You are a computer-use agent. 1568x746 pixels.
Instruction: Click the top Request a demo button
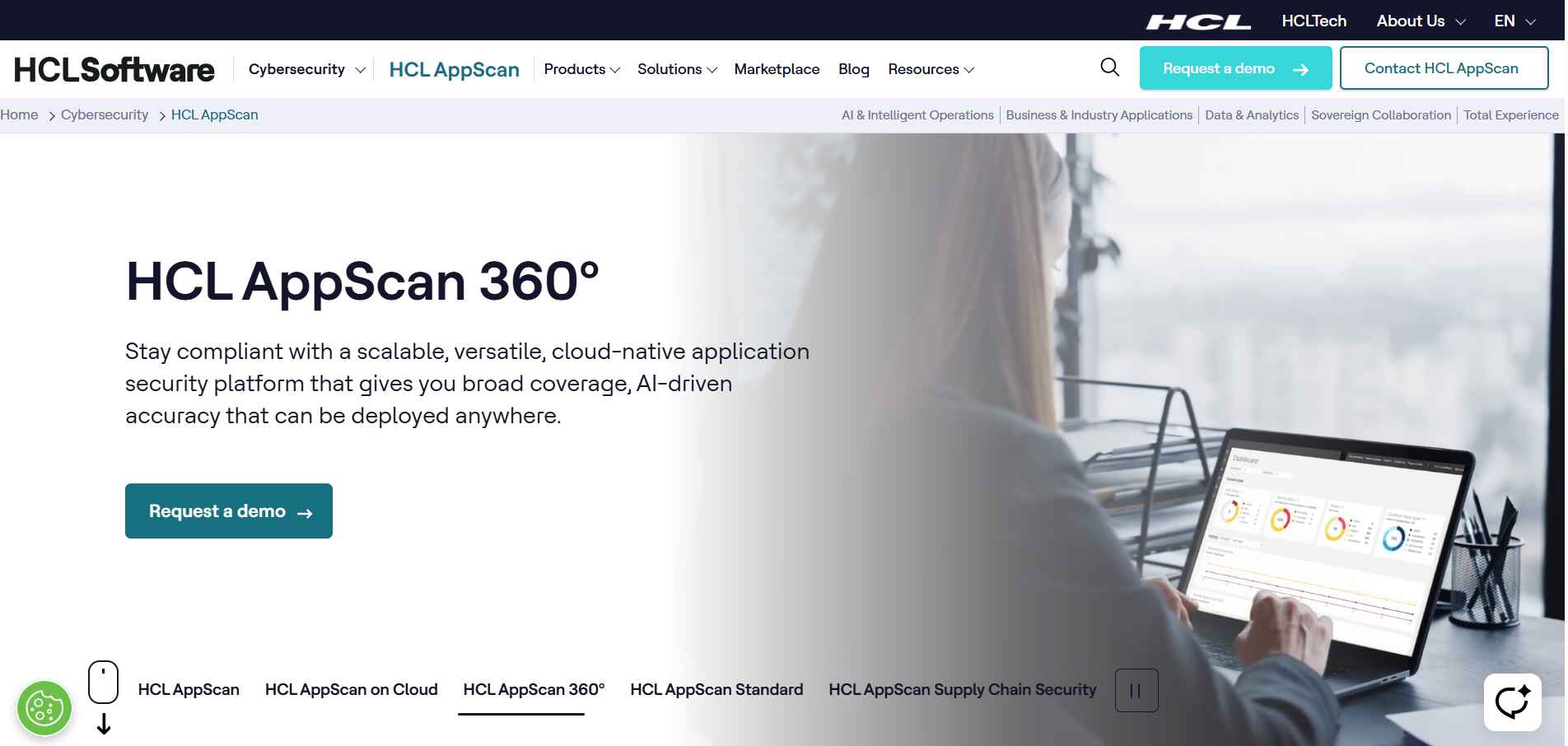pyautogui.click(x=1235, y=68)
